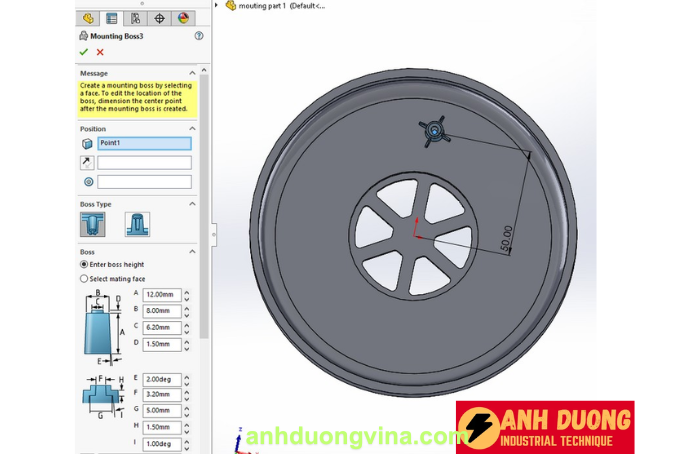Click the 50.00 dimension in the viewport
This screenshot has height=454, width=680.
pyautogui.click(x=505, y=236)
